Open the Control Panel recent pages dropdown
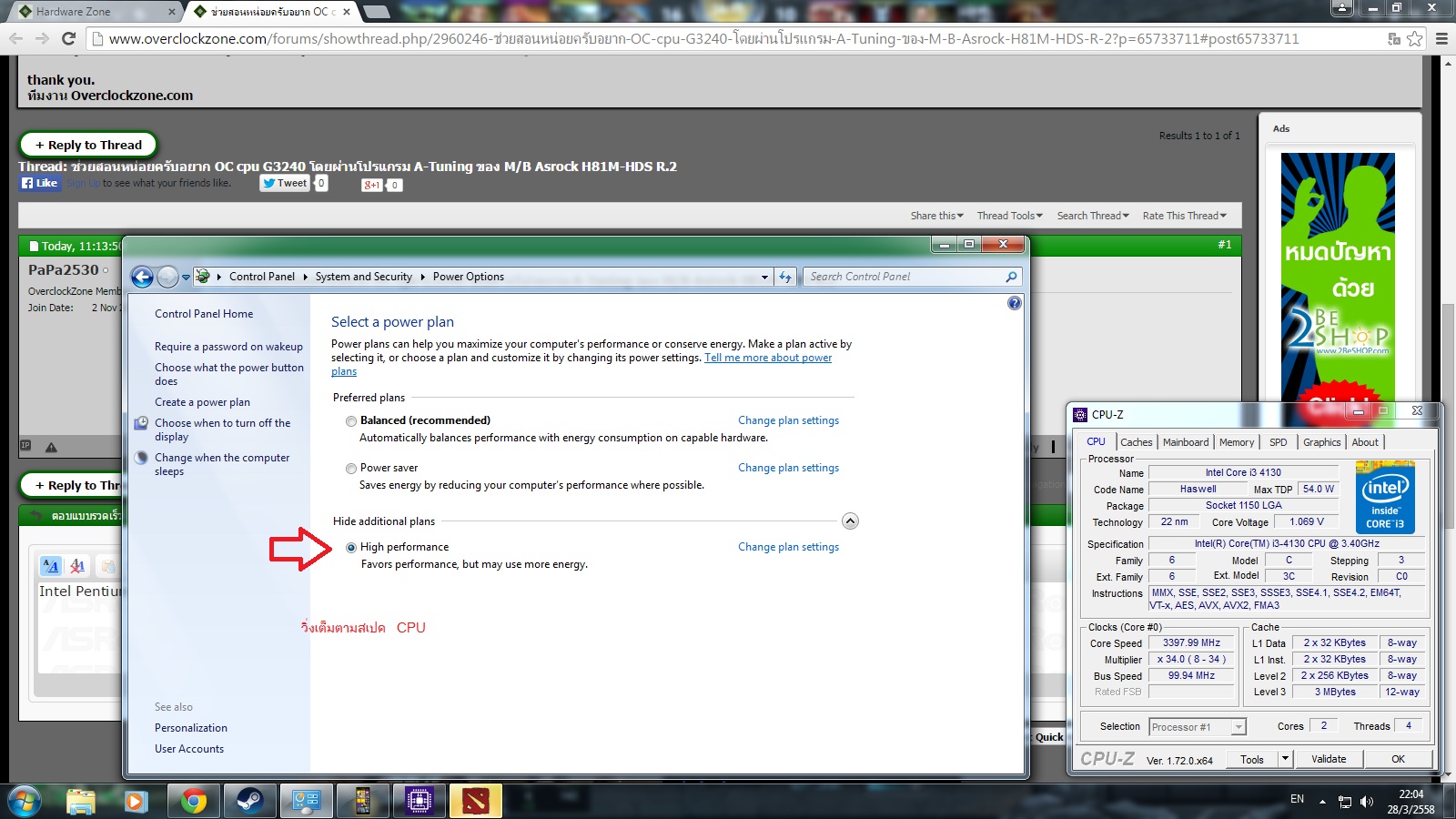The image size is (1456, 819). click(186, 278)
